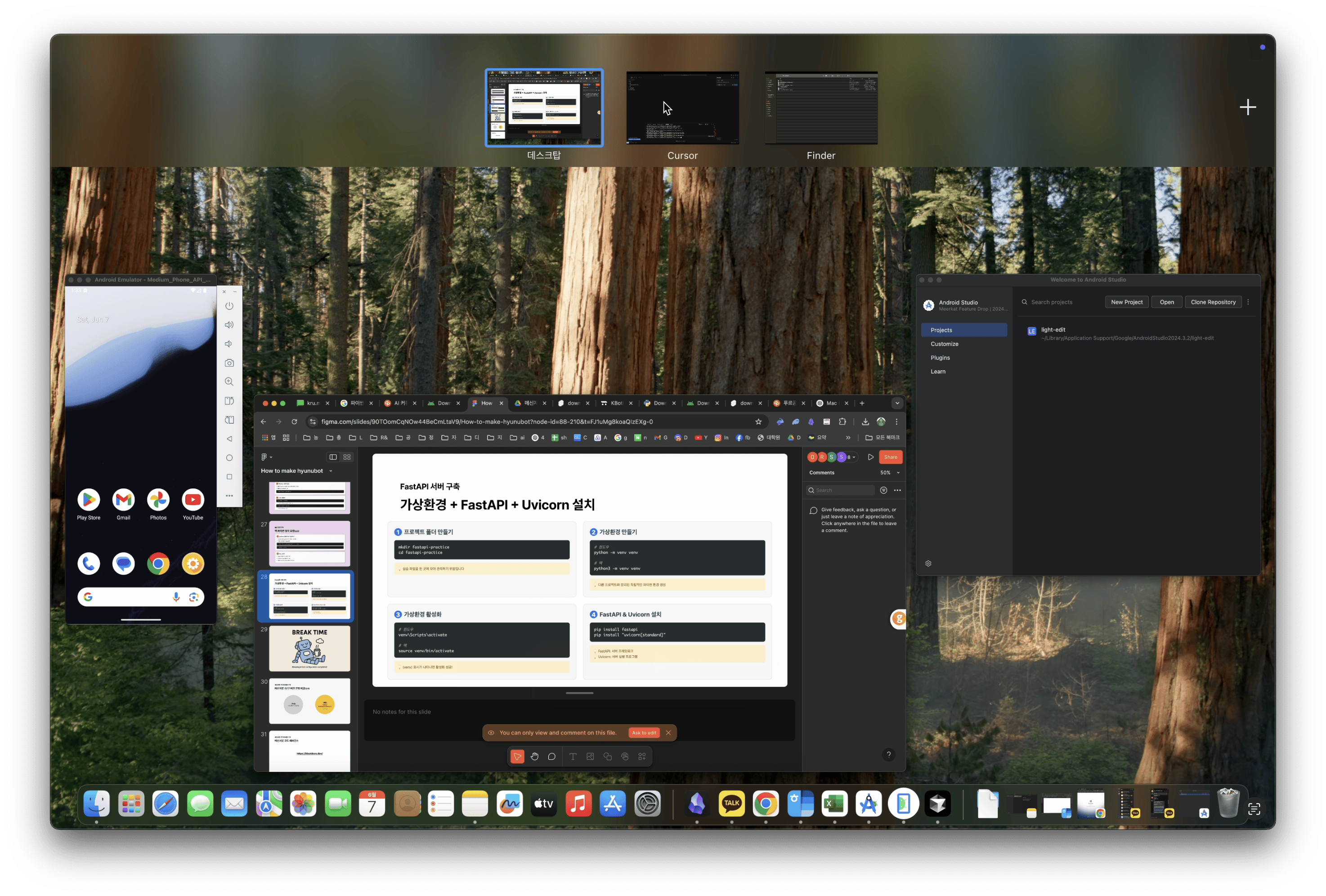Click the emulator screenshot camera icon

point(229,363)
